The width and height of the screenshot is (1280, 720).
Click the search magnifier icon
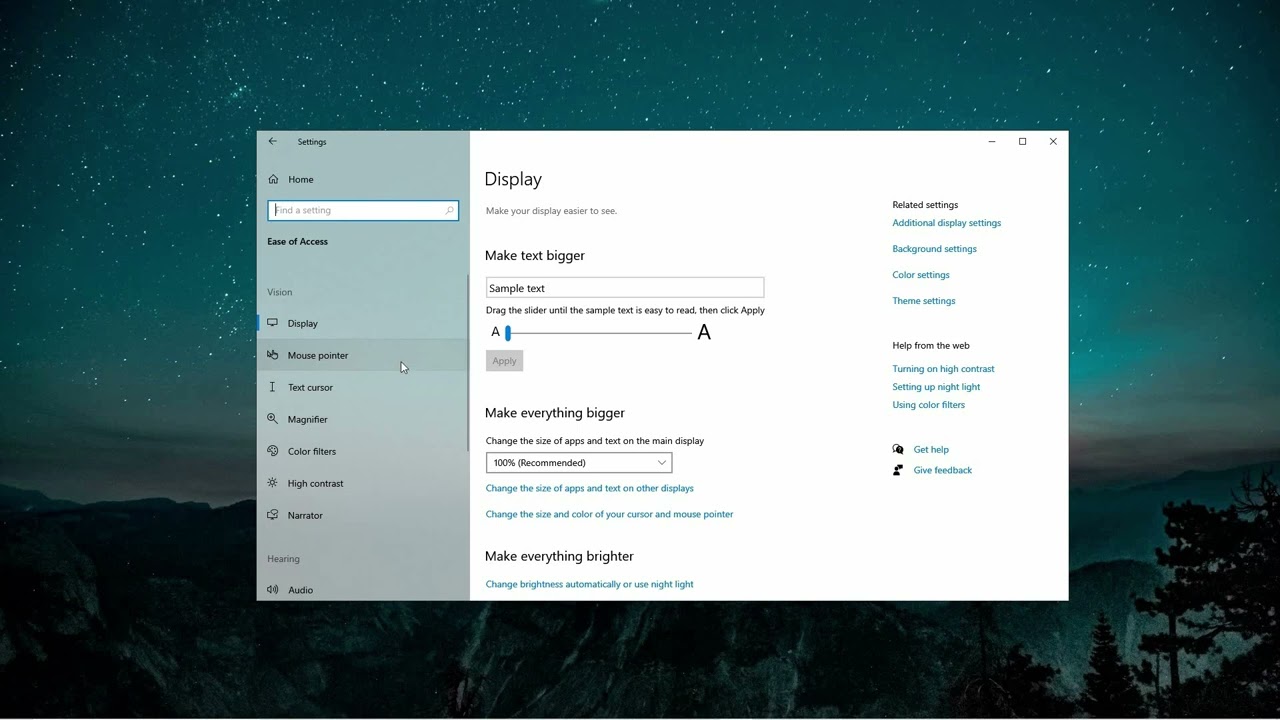pyautogui.click(x=449, y=210)
